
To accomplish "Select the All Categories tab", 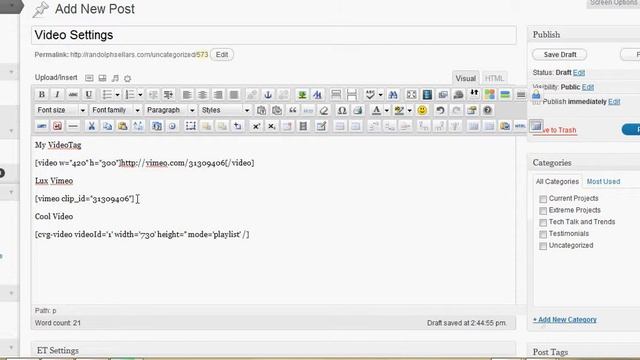I will [x=557, y=182].
